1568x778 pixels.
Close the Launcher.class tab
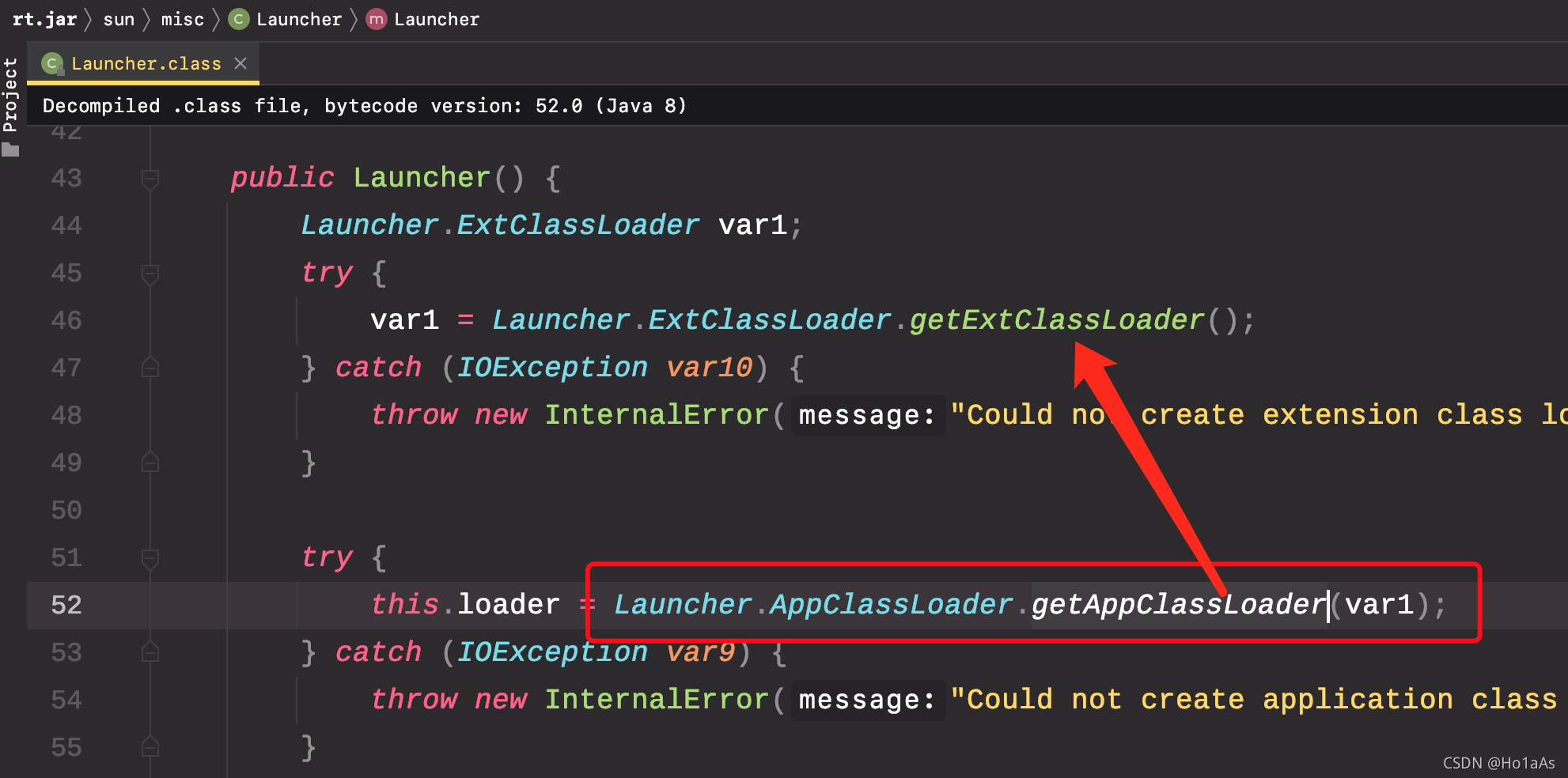[x=241, y=63]
